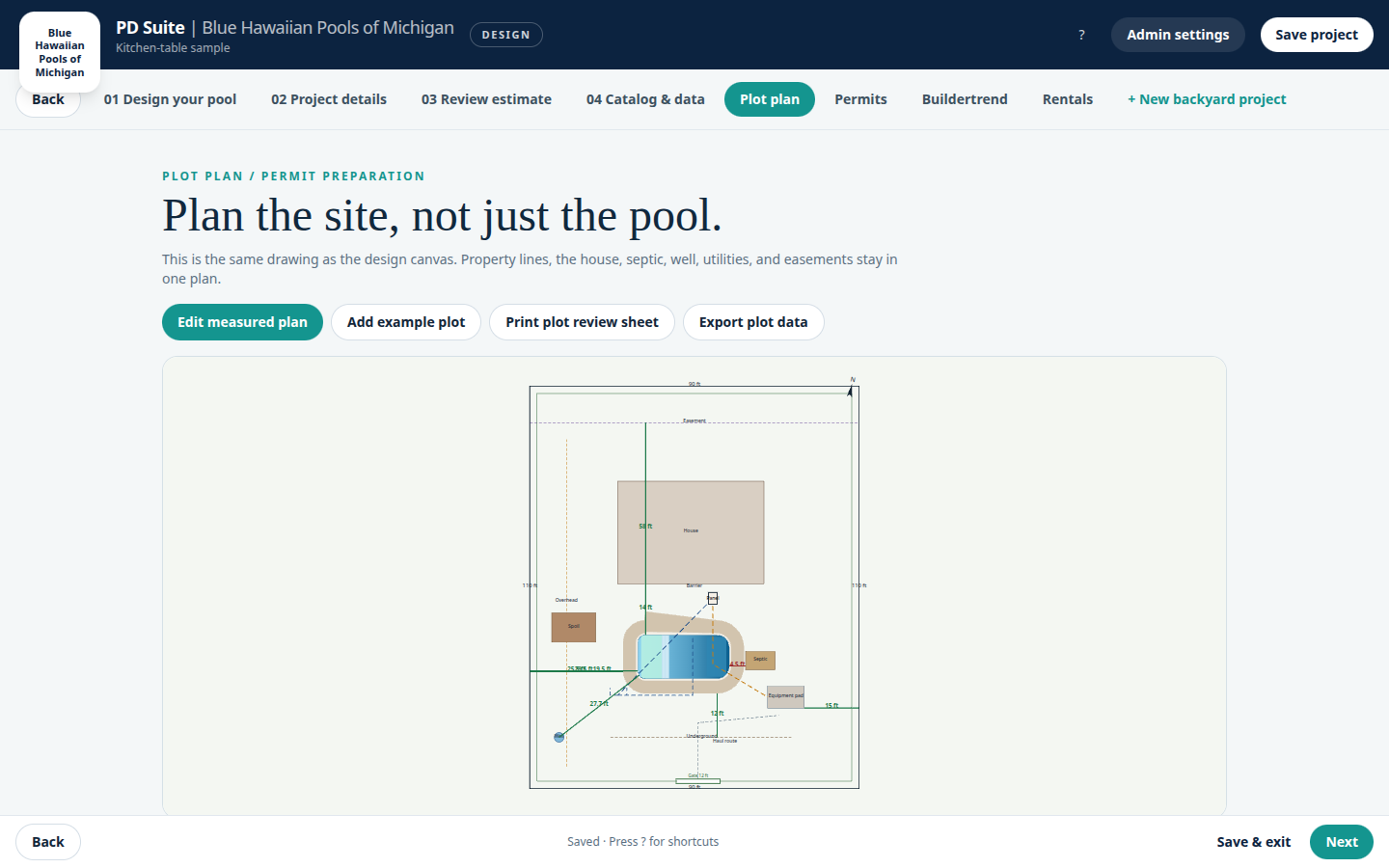Open the Rentals tab
This screenshot has height=868, width=1389.
[1068, 99]
